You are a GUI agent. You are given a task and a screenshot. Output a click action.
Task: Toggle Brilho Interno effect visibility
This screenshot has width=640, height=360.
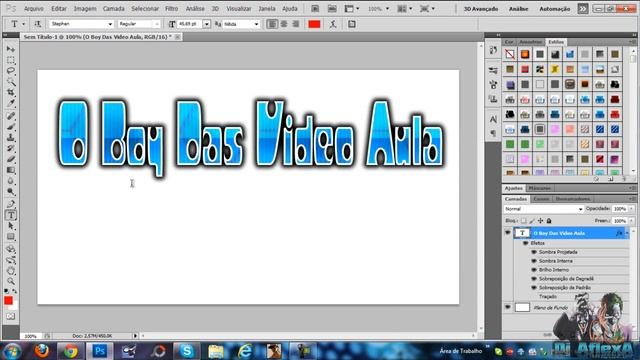(534, 270)
